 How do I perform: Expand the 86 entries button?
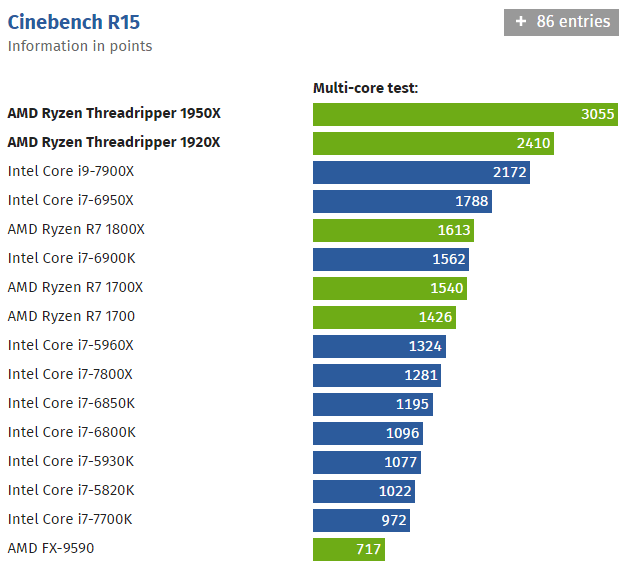pos(560,21)
